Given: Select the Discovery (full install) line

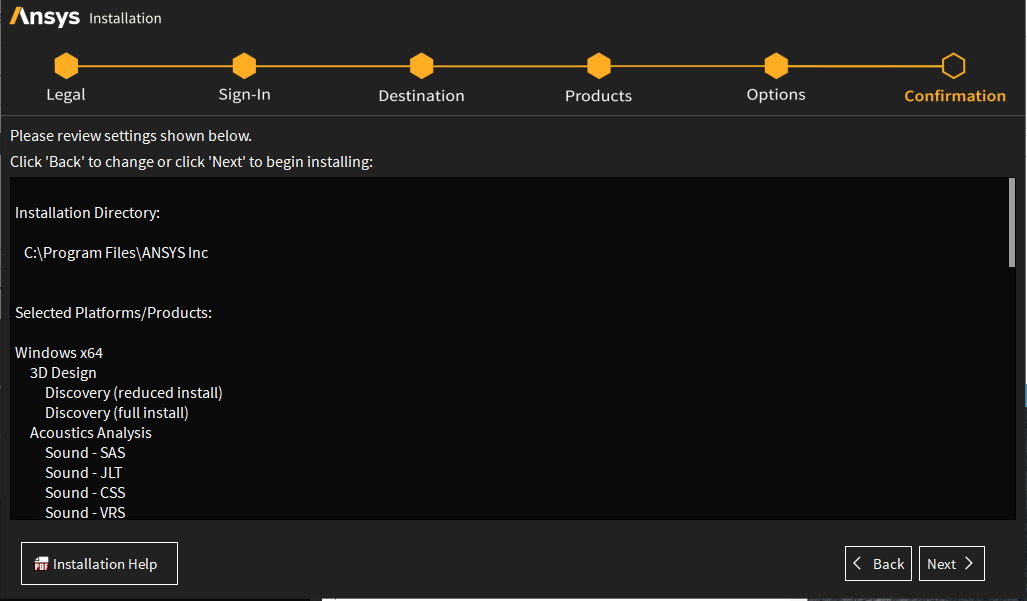Looking at the screenshot, I should 116,413.
